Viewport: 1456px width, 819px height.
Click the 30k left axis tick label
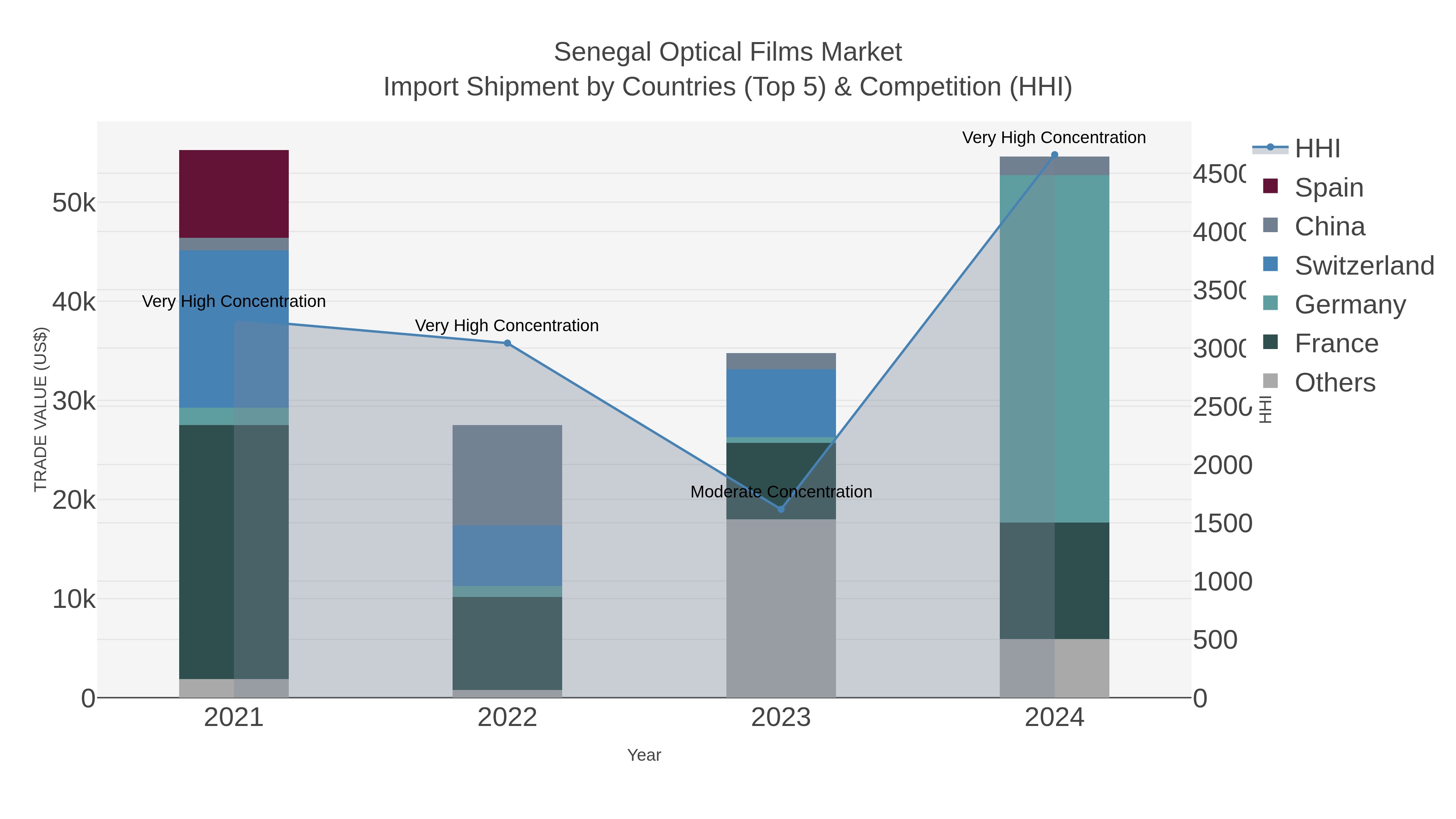click(74, 401)
